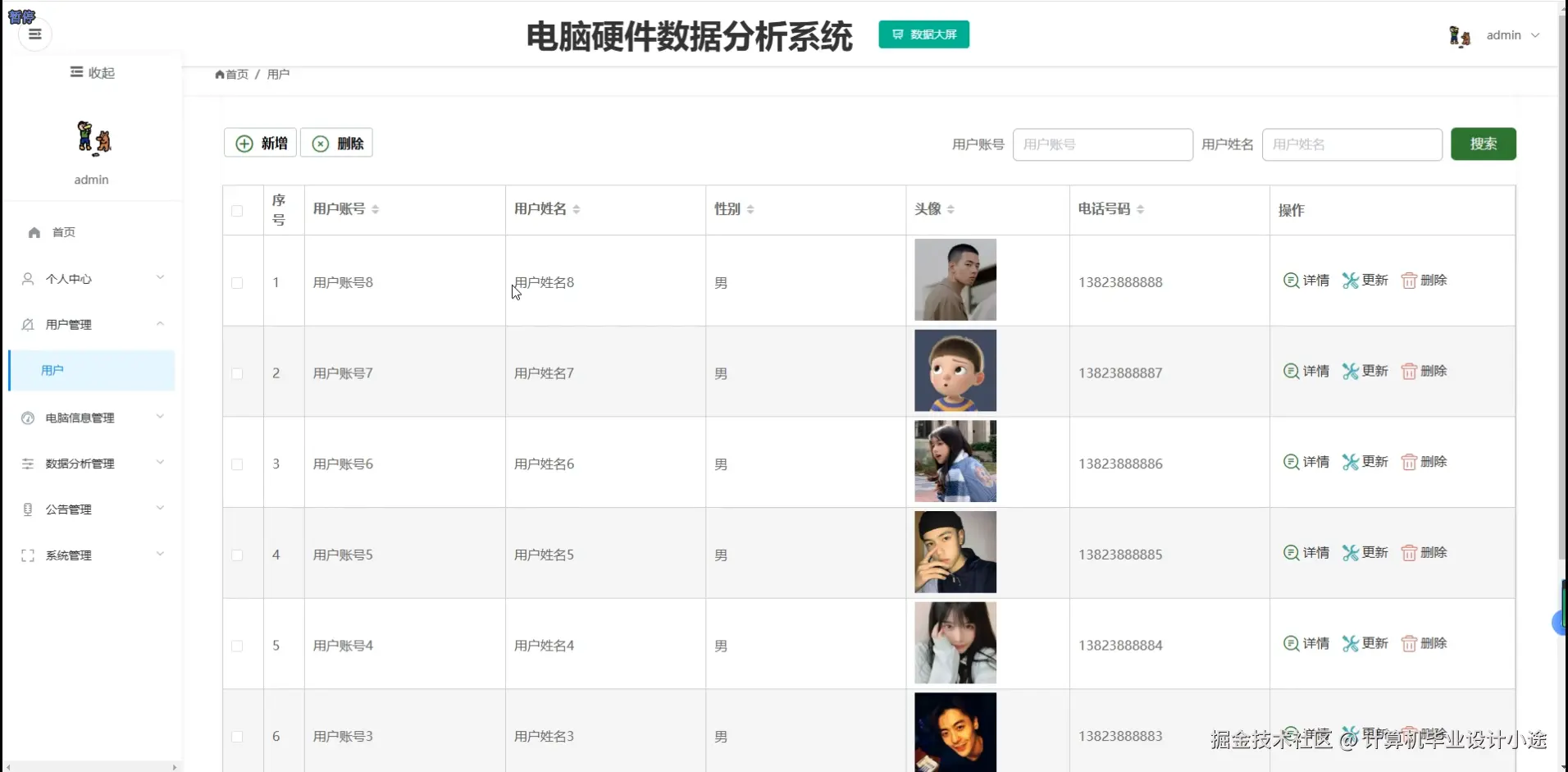The height and width of the screenshot is (772, 1568).
Task: Click the 删除 trash icon for 用户账号6
Action: 1410,461
